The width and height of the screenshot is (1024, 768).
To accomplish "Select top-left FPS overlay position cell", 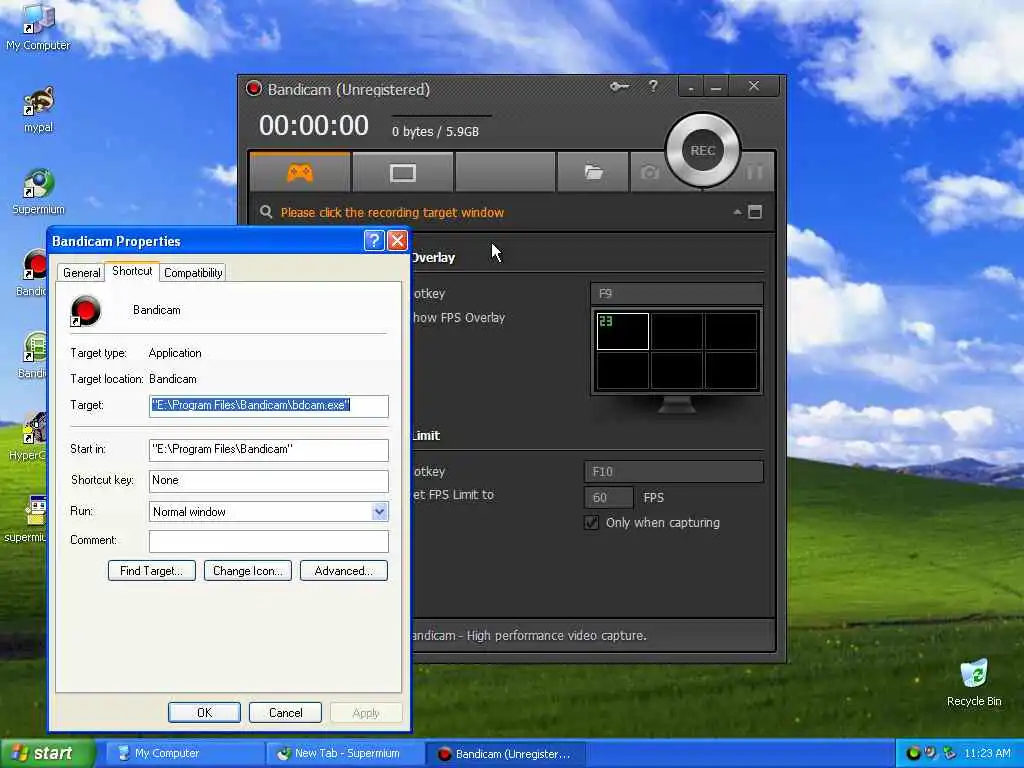I will [623, 331].
